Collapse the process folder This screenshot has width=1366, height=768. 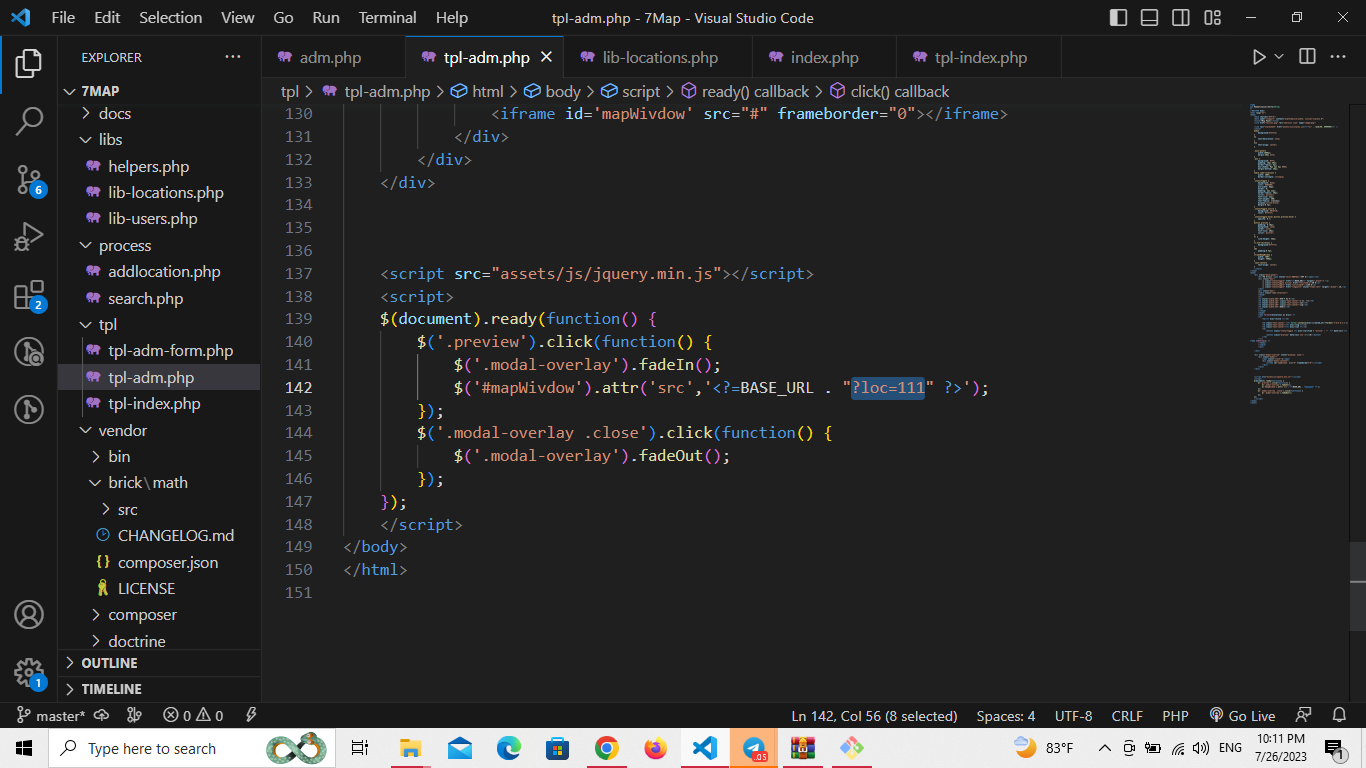[160, 246]
